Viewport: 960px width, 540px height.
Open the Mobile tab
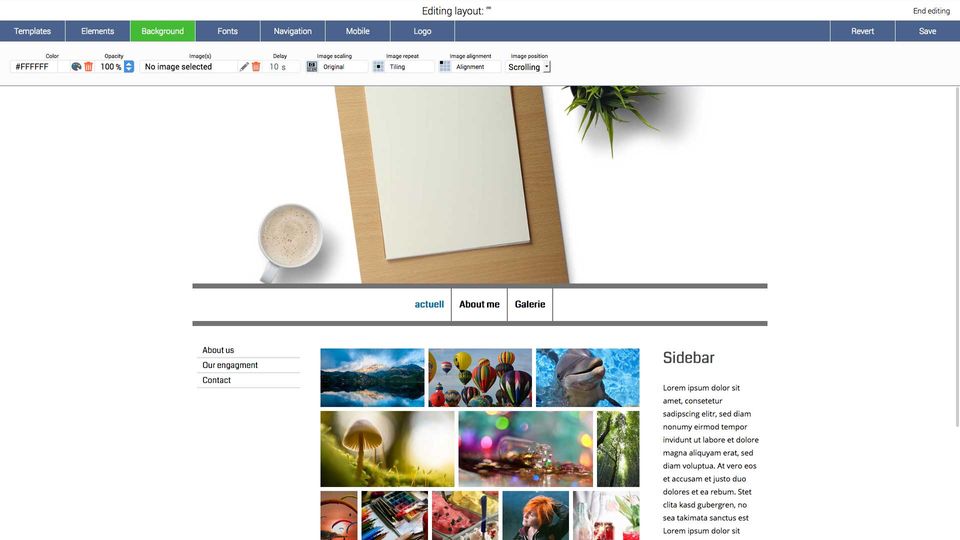(x=357, y=31)
